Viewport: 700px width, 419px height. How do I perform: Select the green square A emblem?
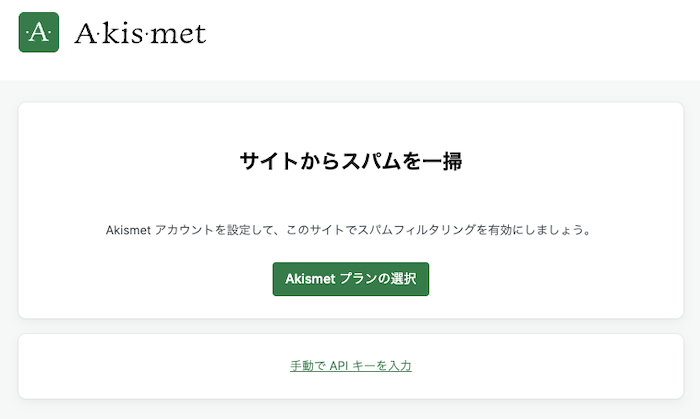click(x=39, y=32)
